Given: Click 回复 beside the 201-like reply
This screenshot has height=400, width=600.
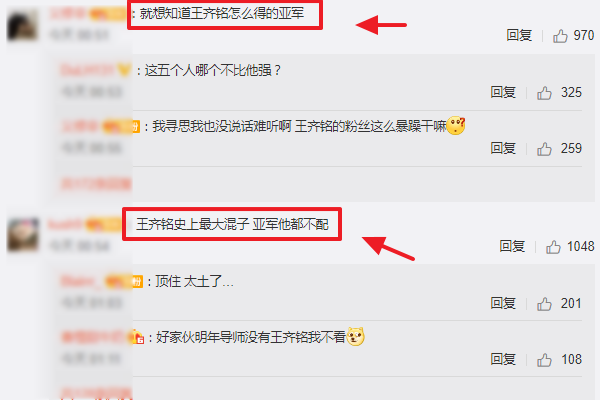Looking at the screenshot, I should 503,303.
